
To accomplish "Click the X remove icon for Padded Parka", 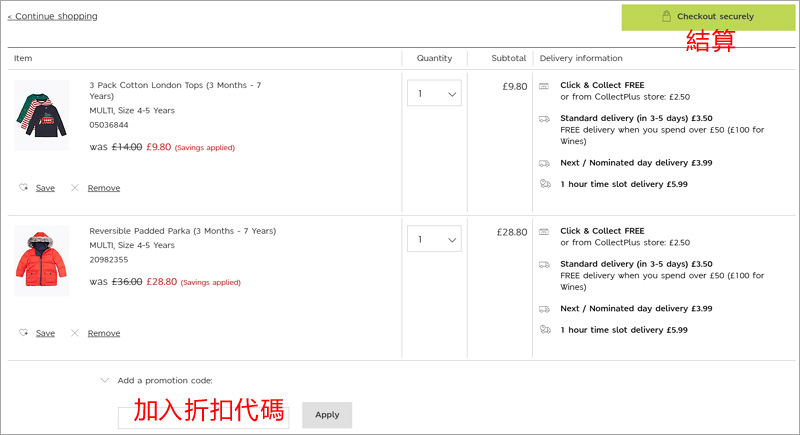I will (x=74, y=333).
